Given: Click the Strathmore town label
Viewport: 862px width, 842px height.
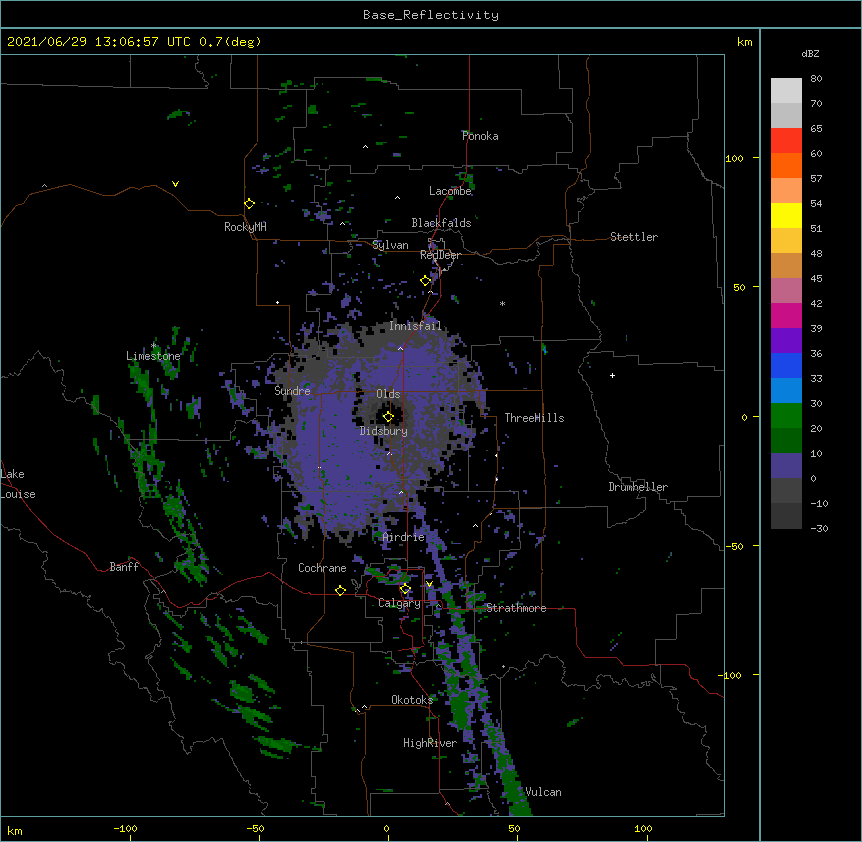Looking at the screenshot, I should point(516,608).
